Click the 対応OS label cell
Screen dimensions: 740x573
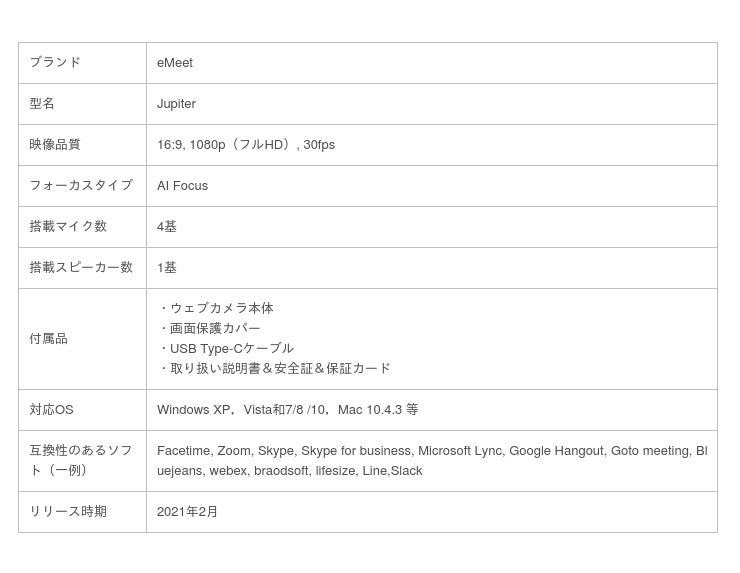click(51, 410)
